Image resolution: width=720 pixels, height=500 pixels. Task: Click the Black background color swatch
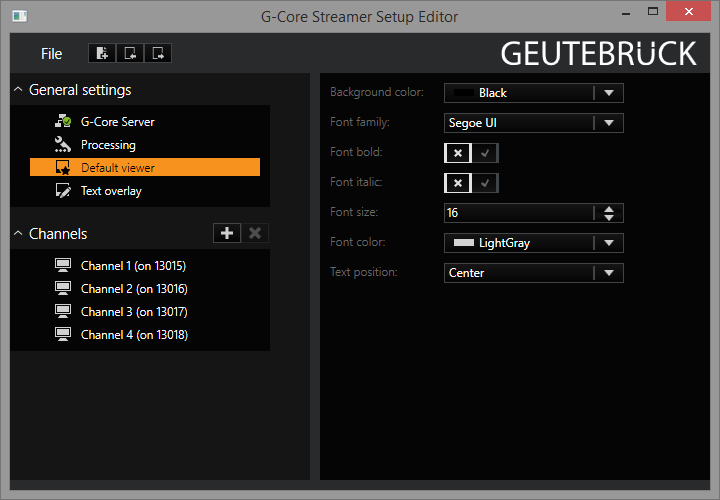463,93
